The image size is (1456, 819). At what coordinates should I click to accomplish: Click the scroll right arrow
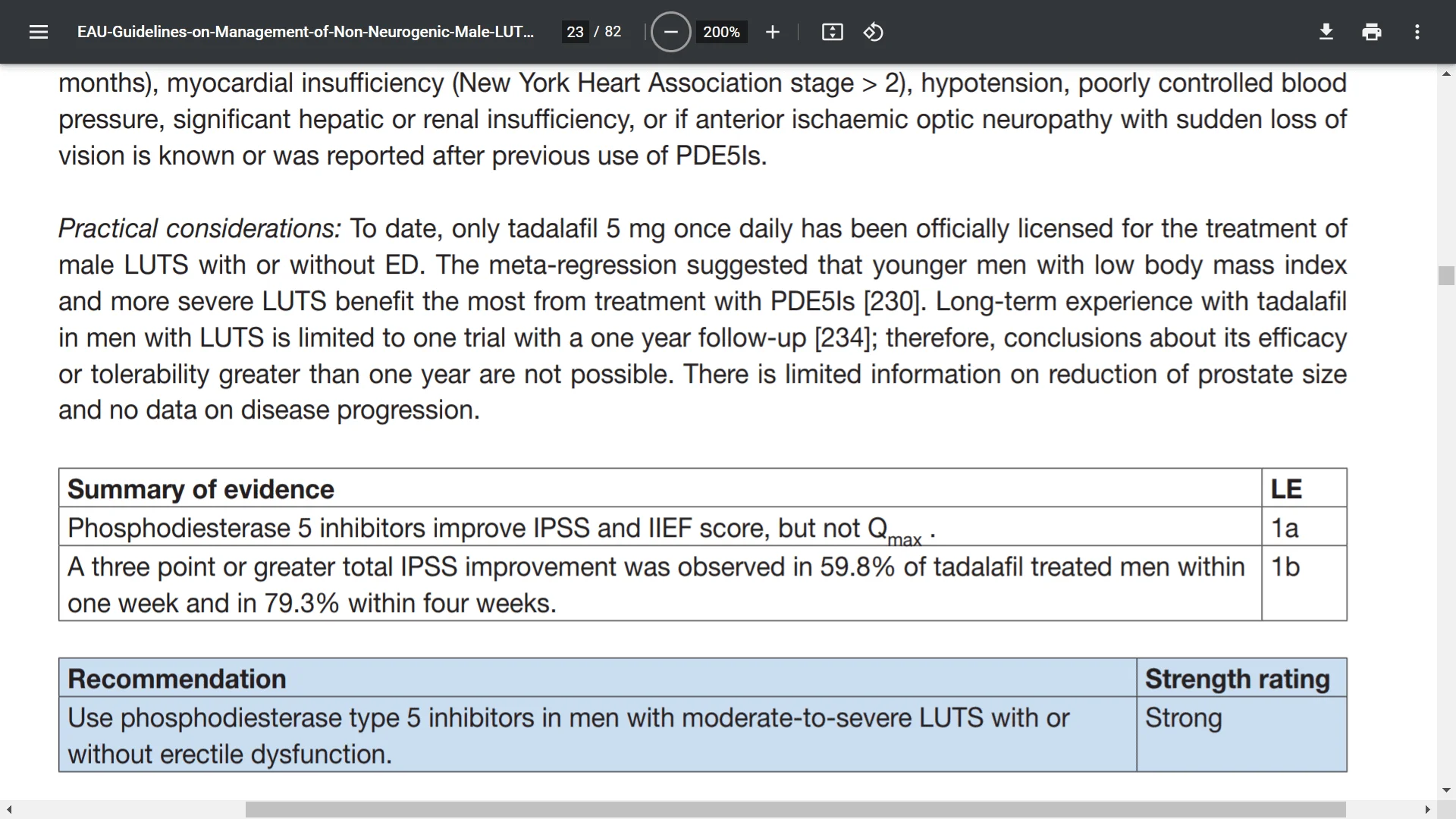(1427, 810)
